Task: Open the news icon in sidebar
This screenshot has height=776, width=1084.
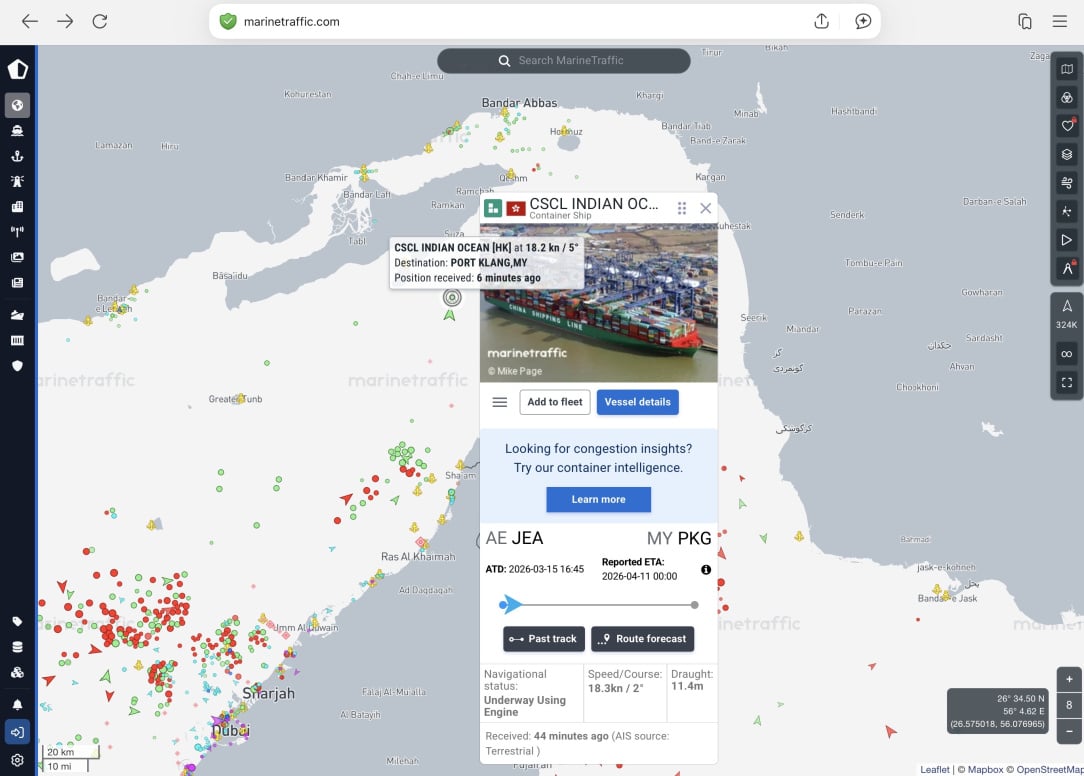Action: [x=17, y=282]
